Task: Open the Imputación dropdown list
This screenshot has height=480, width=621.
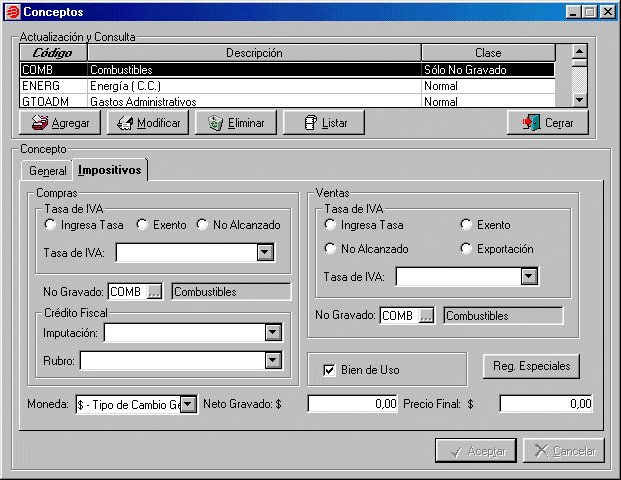Action: pos(272,333)
